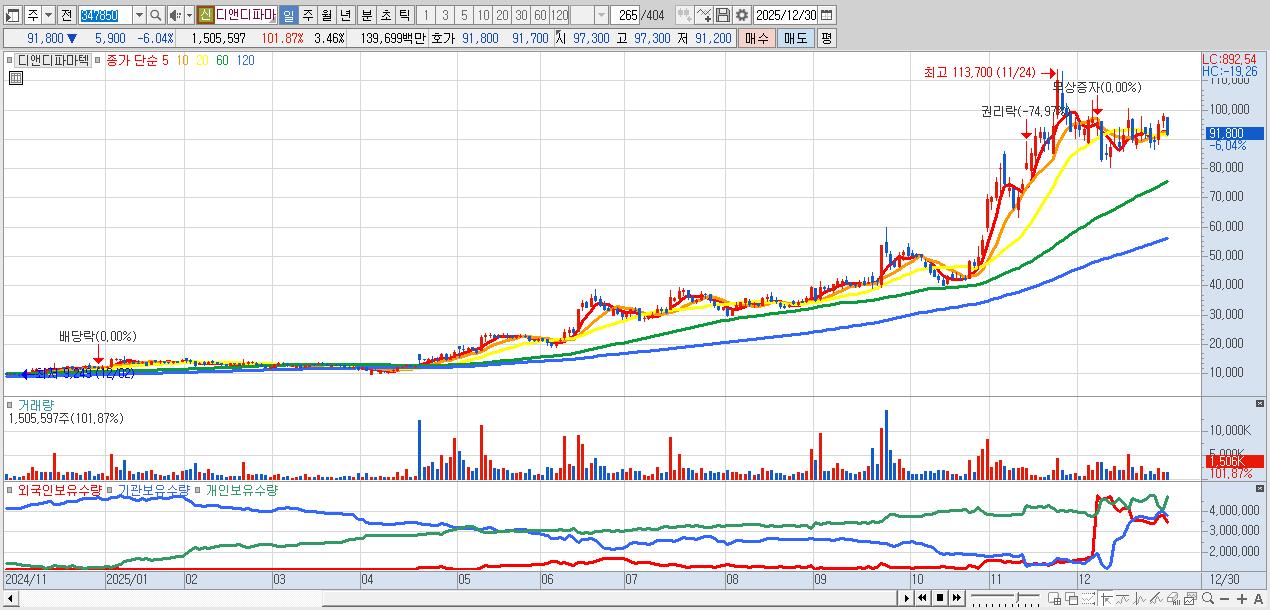Click the 호가 label in quote bar
Screen dimensions: 1270x610
pyautogui.click(x=441, y=38)
